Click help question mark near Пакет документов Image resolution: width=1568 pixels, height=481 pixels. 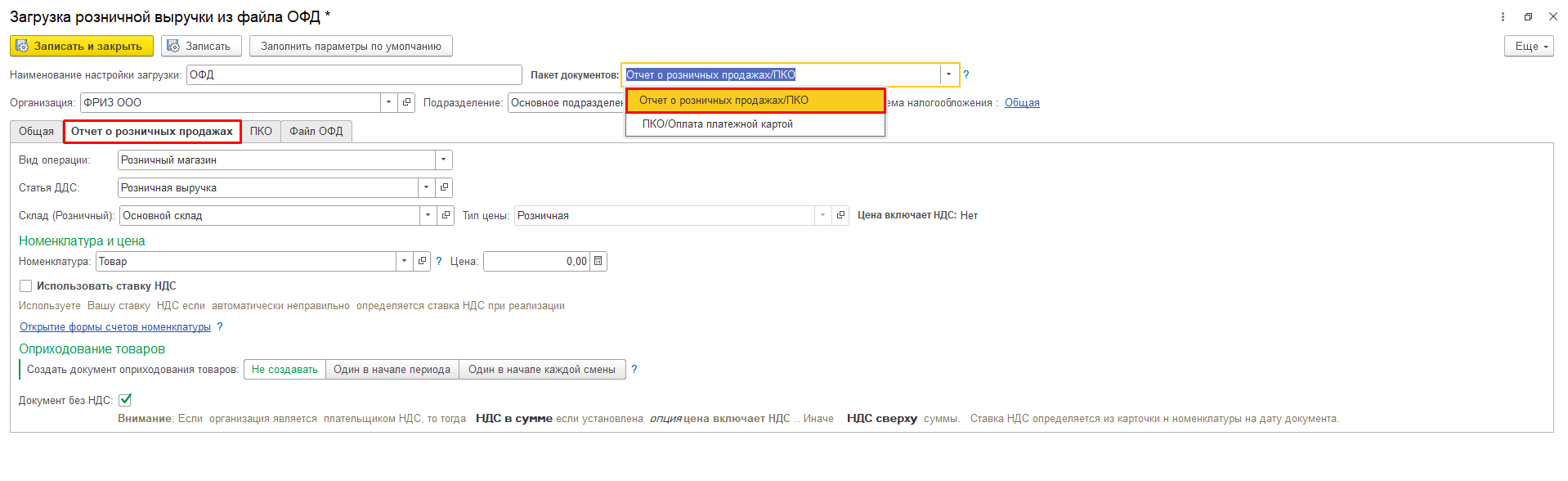[x=966, y=75]
